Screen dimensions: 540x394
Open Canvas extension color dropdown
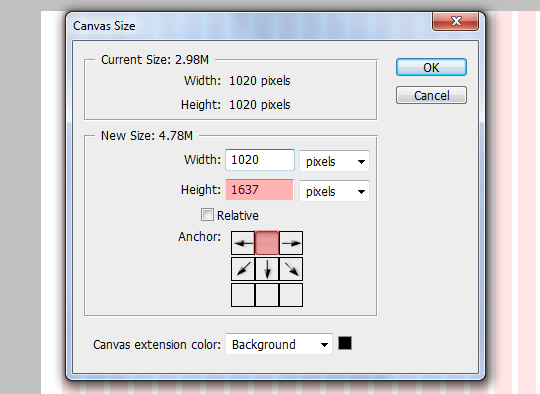click(279, 344)
